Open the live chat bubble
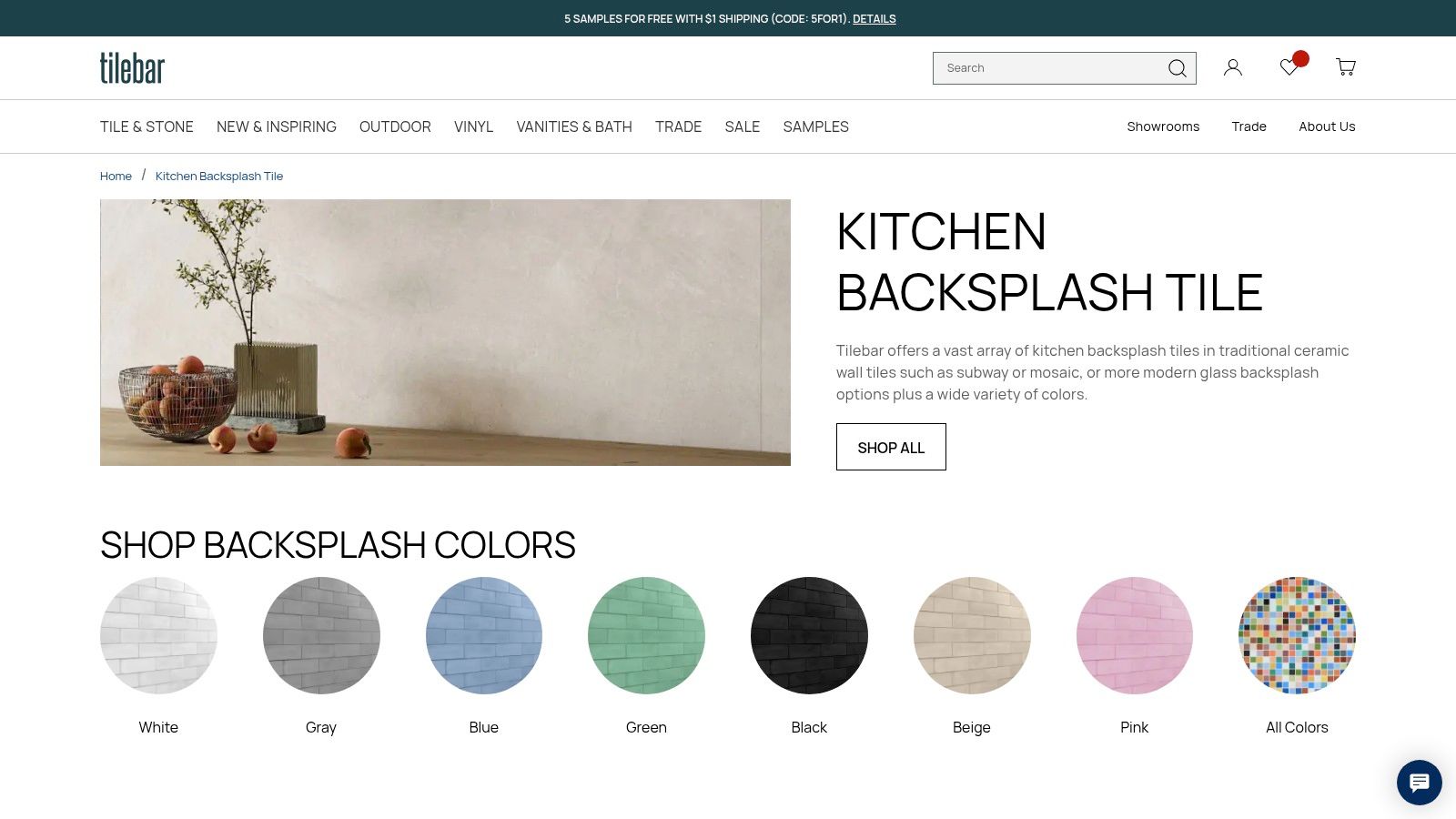Screen dimensions: 1456x819 coord(1420,783)
